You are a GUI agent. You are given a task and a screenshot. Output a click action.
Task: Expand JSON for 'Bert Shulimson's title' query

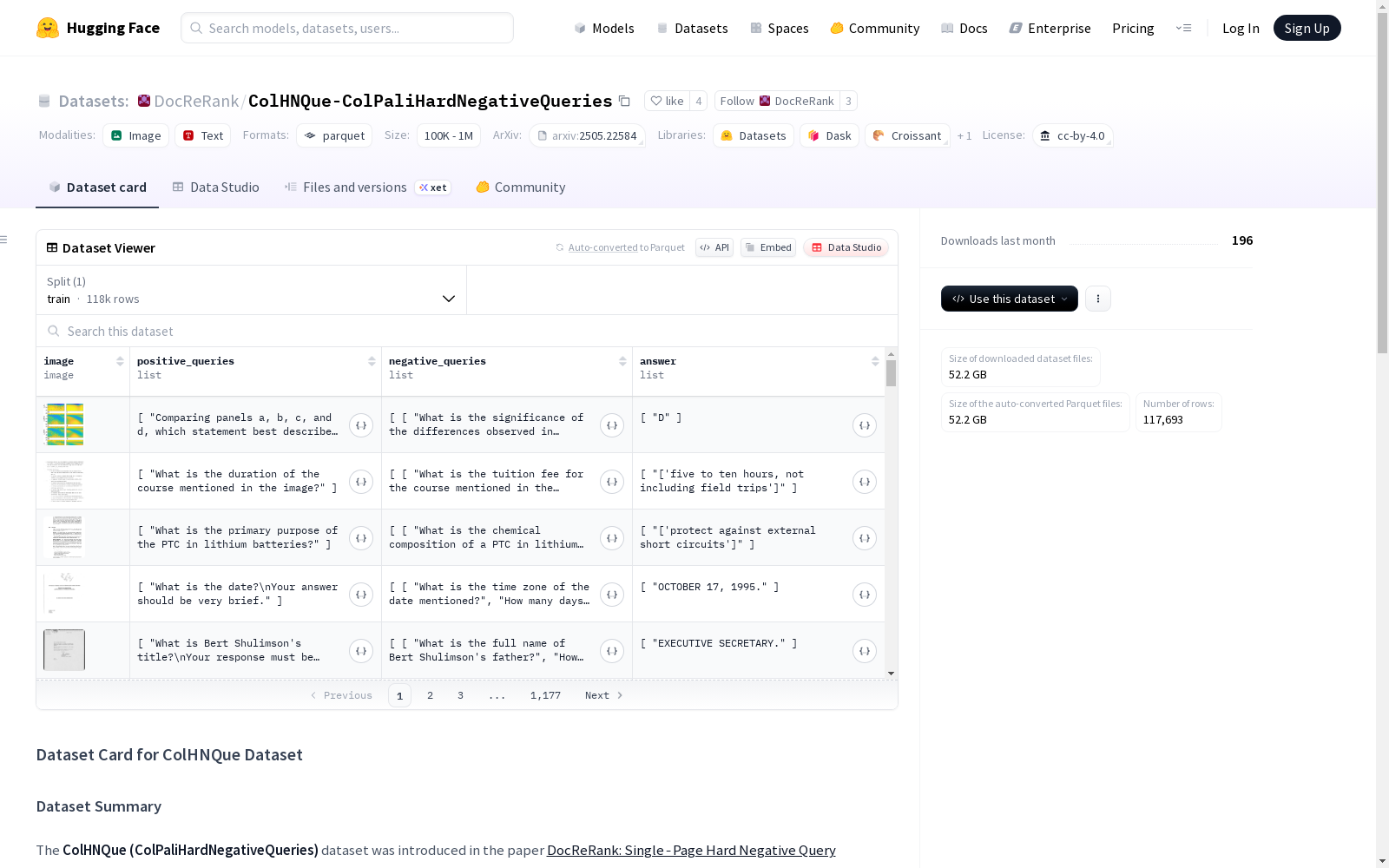[361, 651]
